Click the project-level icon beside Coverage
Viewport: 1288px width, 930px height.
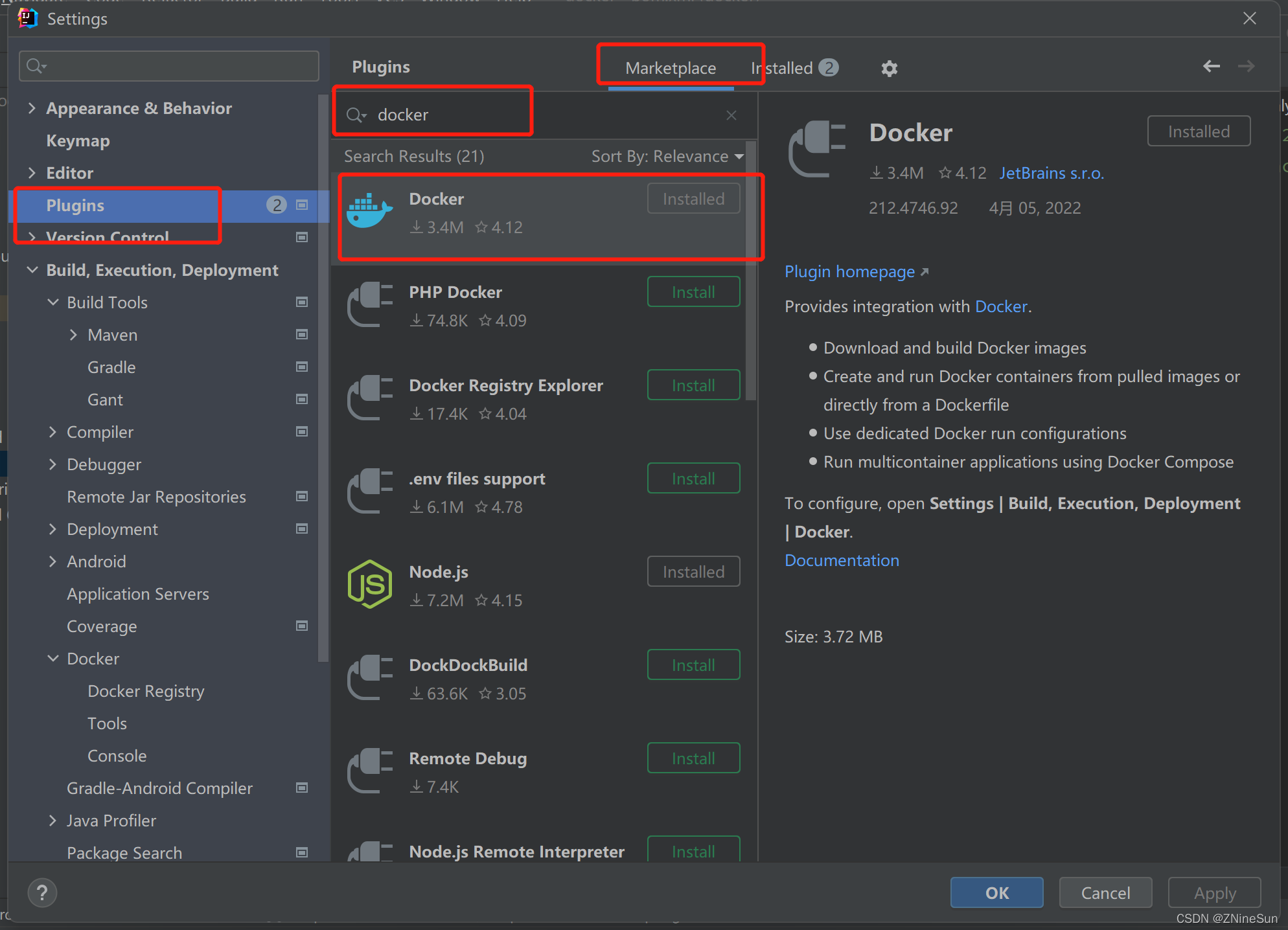tap(302, 626)
